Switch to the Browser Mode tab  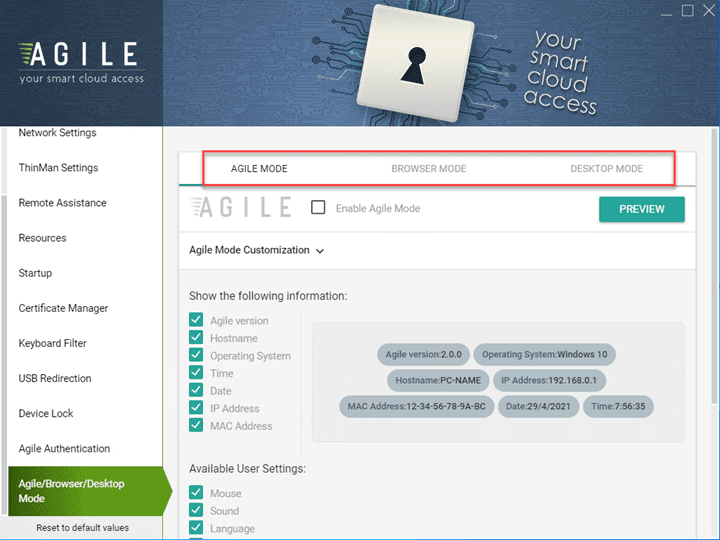(x=428, y=169)
